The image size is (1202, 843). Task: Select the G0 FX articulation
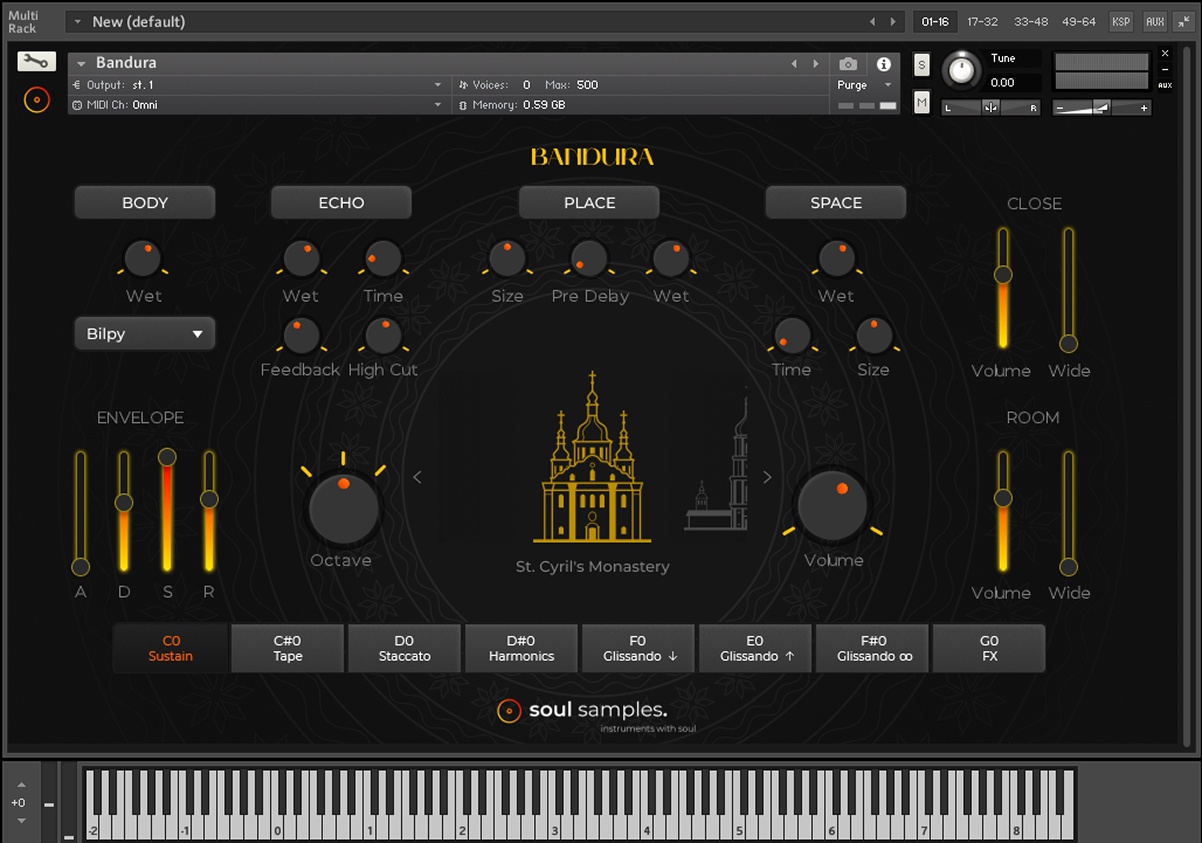click(989, 649)
